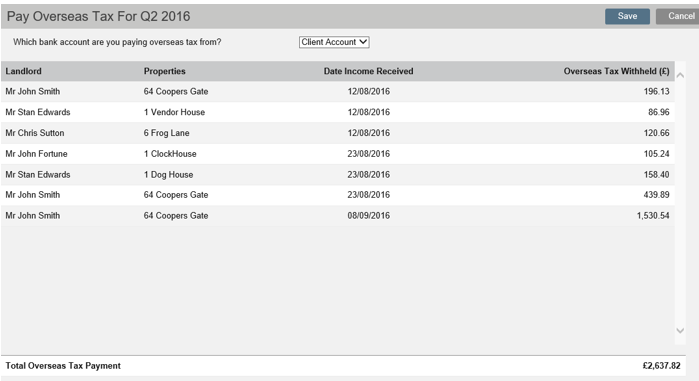
Task: Click property 1 Vendor House
Action: tap(174, 112)
